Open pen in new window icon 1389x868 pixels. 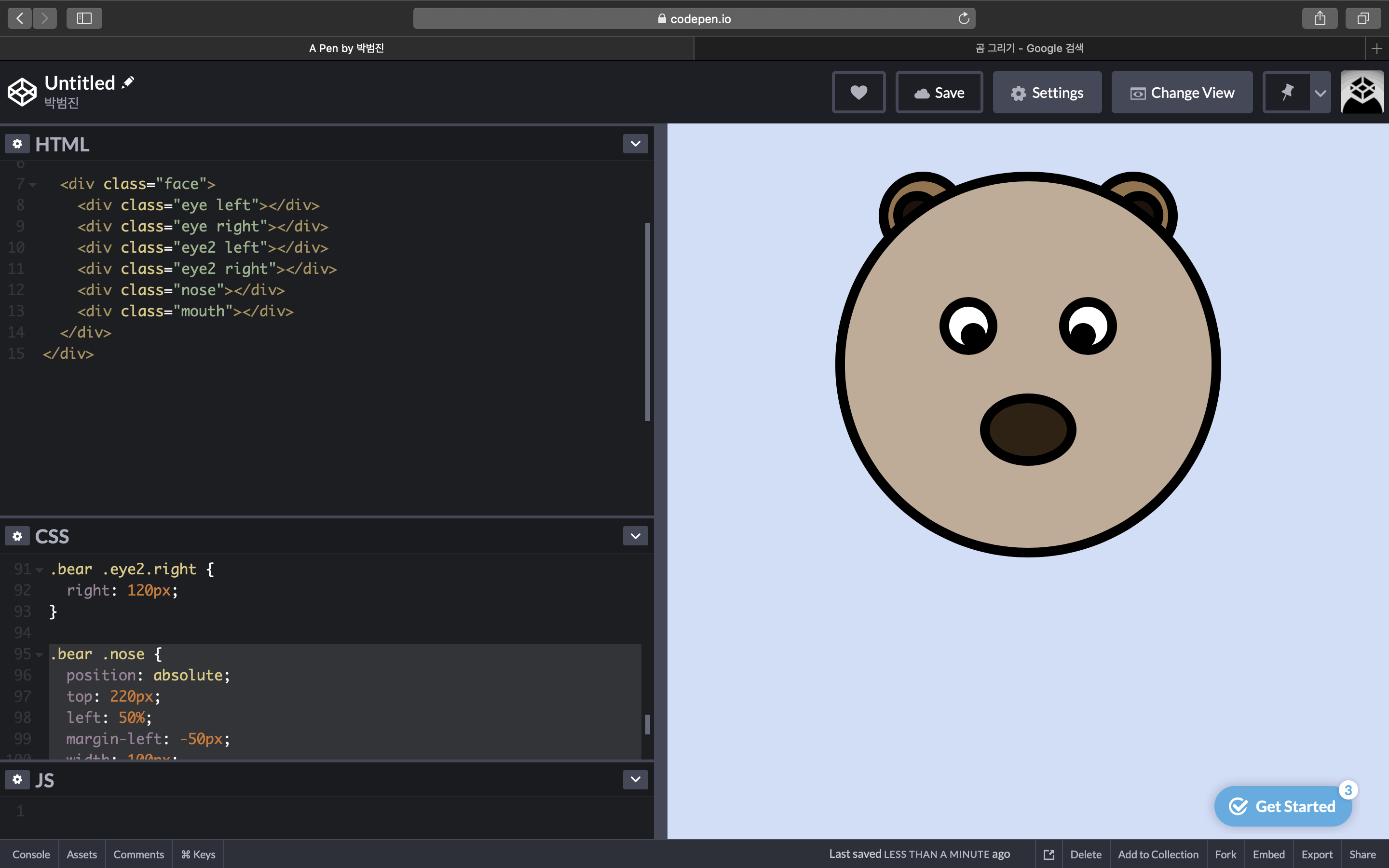pos(1049,854)
